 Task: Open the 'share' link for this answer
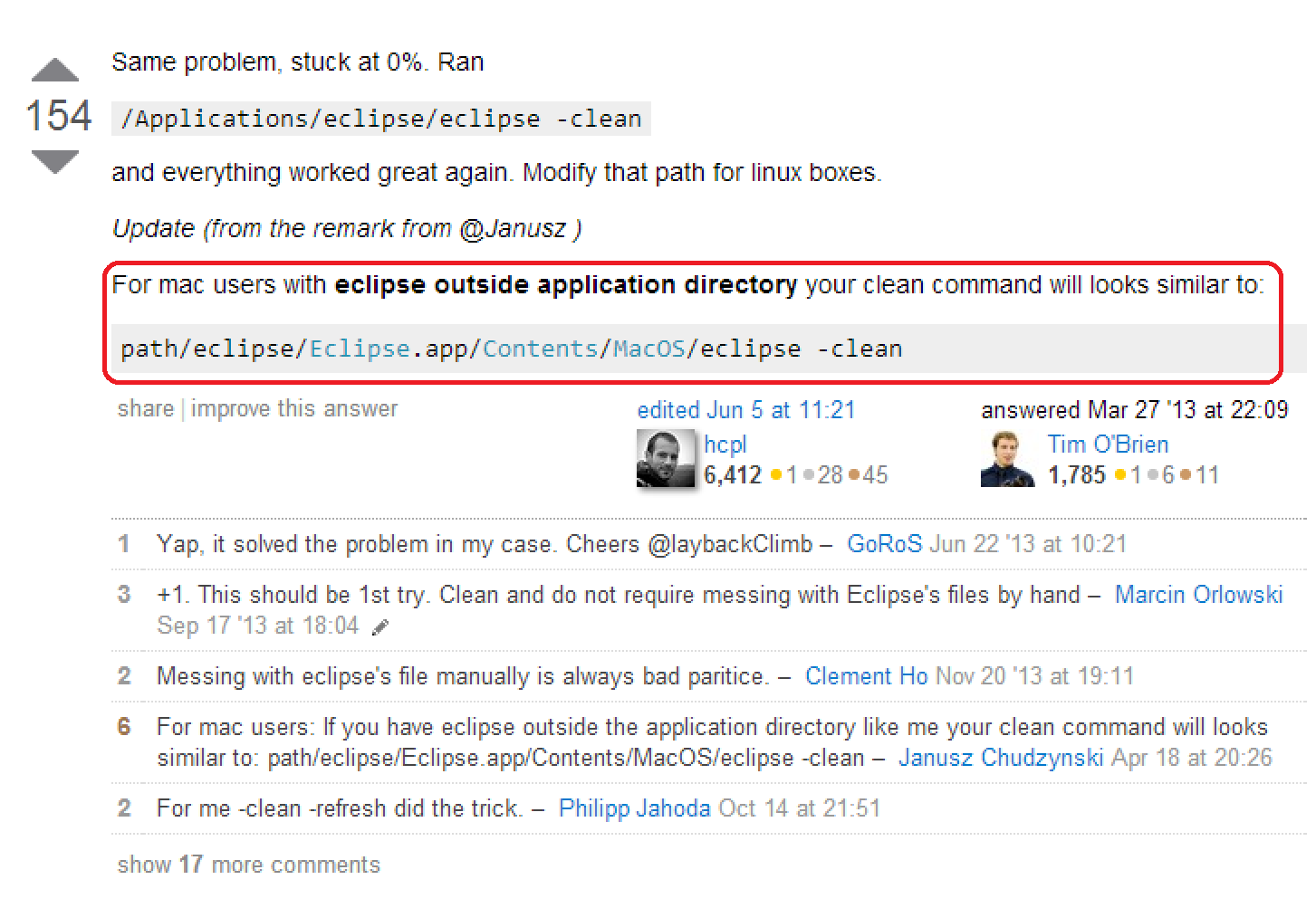click(x=145, y=408)
